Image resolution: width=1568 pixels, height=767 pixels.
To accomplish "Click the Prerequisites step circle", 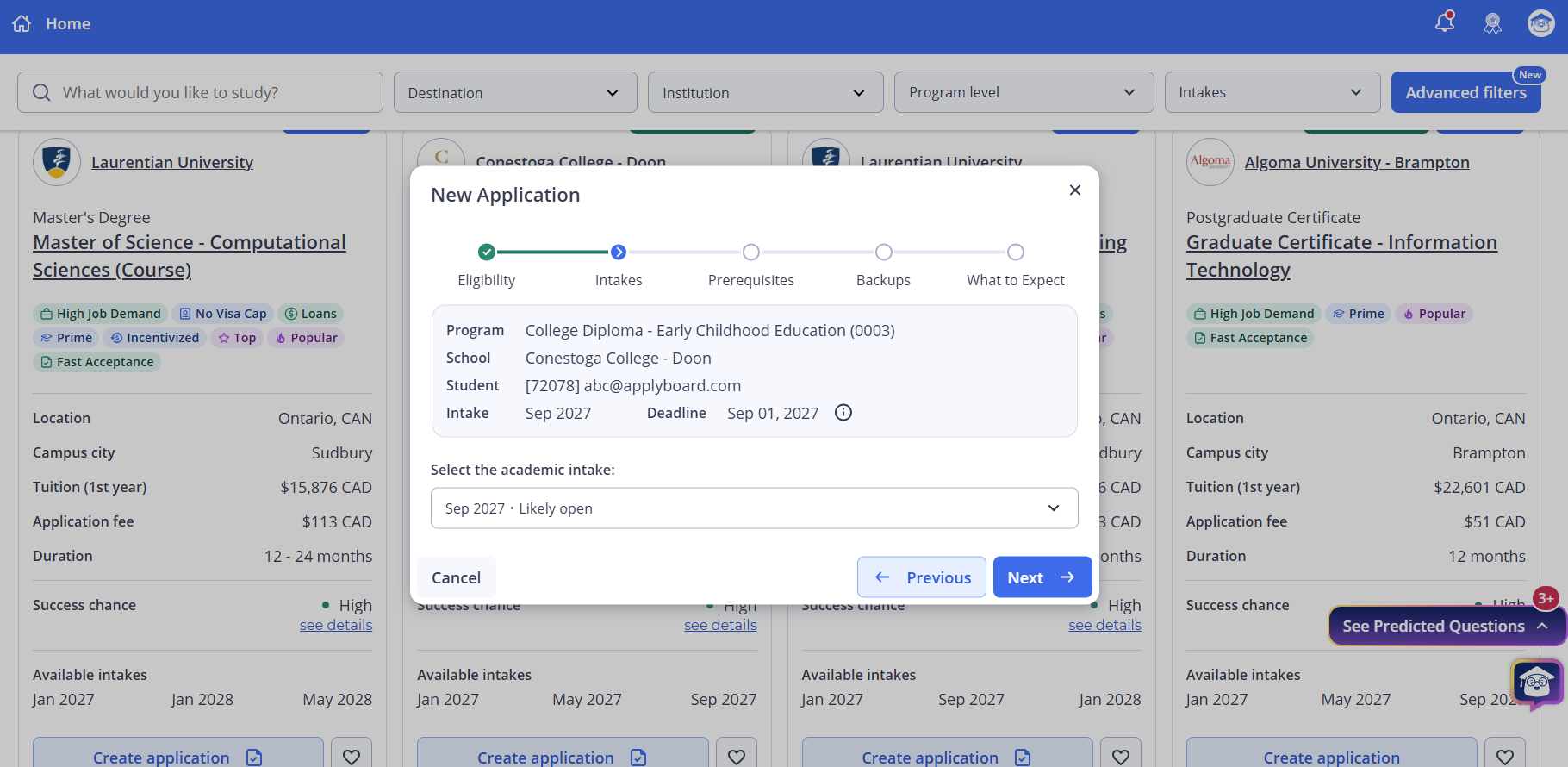I will click(x=751, y=252).
